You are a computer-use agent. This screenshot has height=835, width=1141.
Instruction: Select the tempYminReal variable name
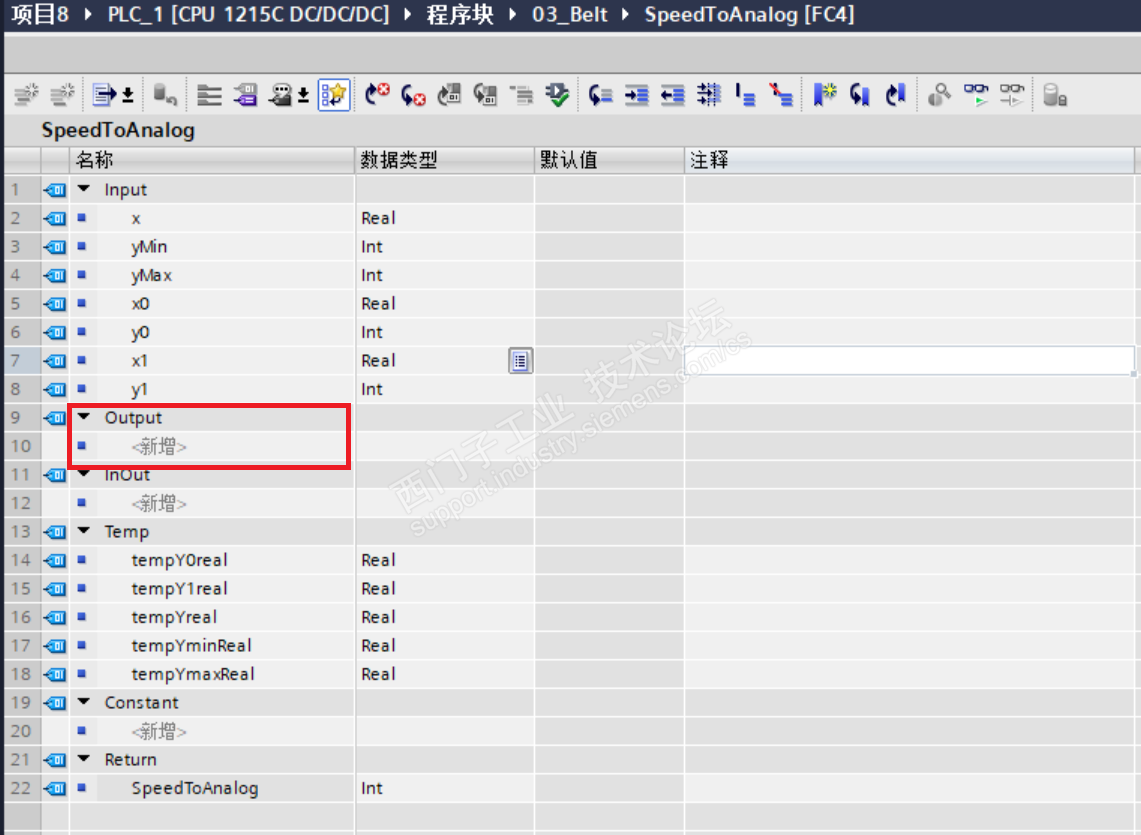tap(191, 645)
